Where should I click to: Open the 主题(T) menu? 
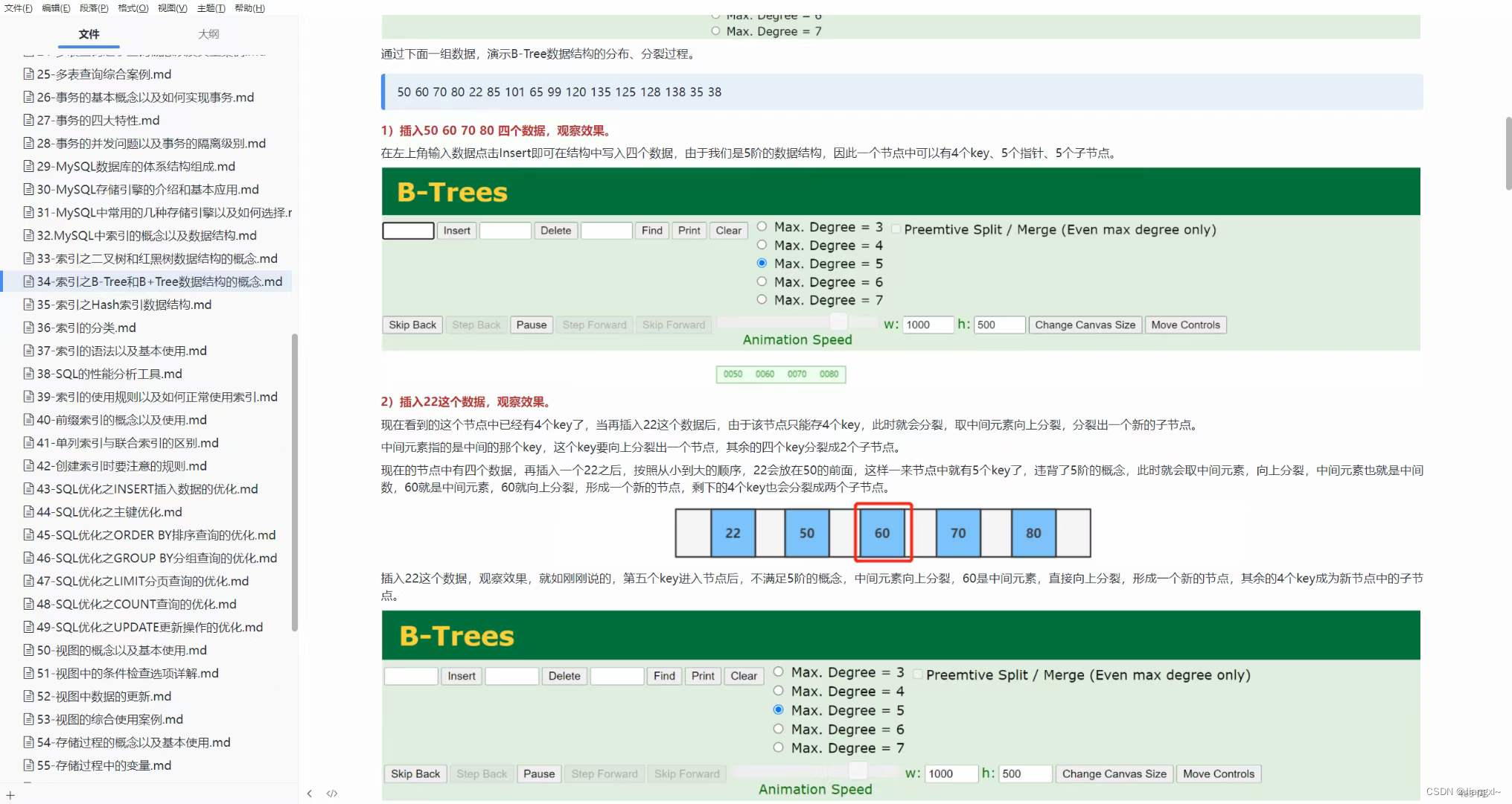click(211, 8)
